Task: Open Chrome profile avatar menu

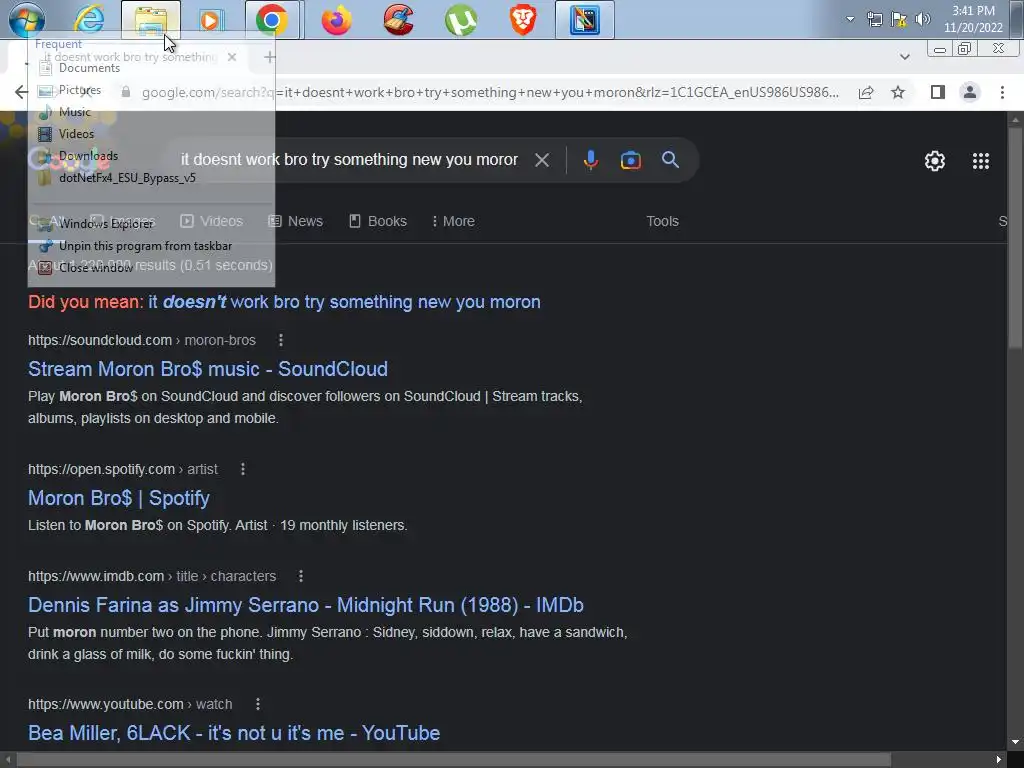Action: [x=970, y=93]
